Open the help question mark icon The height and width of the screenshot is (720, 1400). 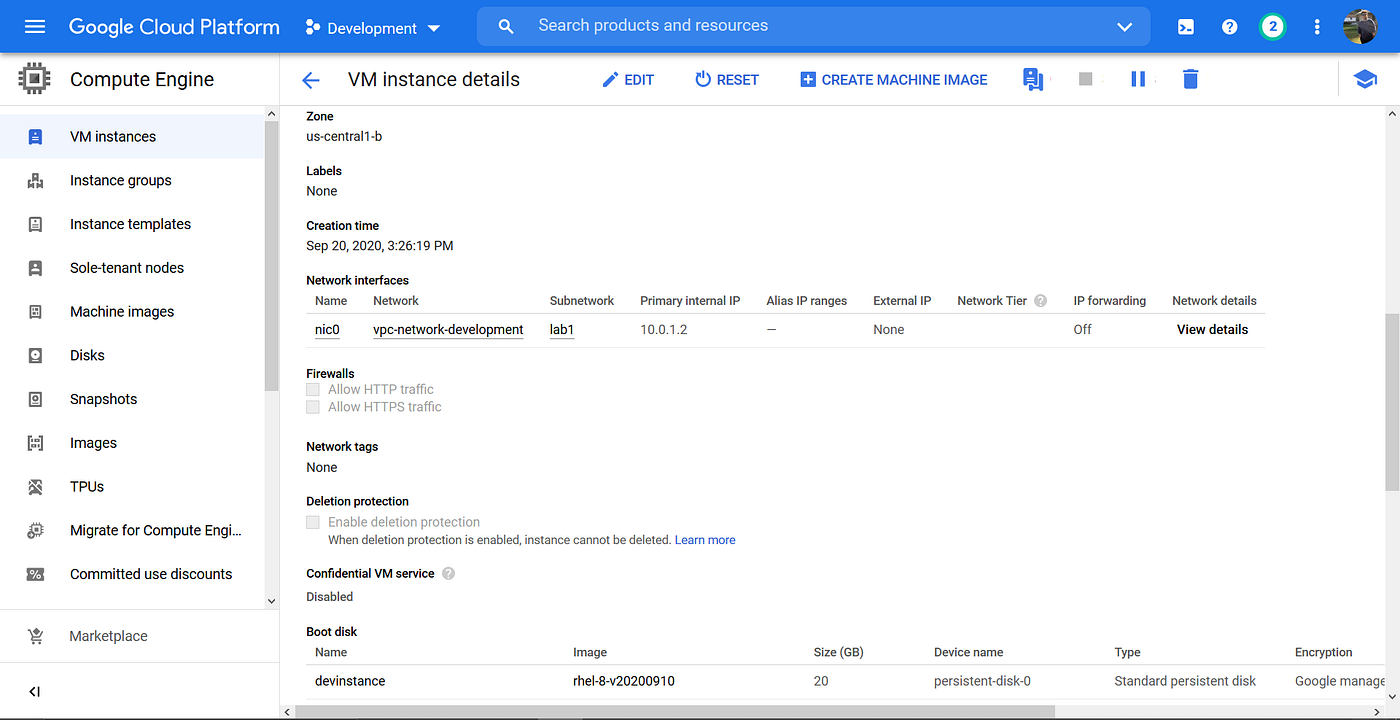pos(1230,27)
